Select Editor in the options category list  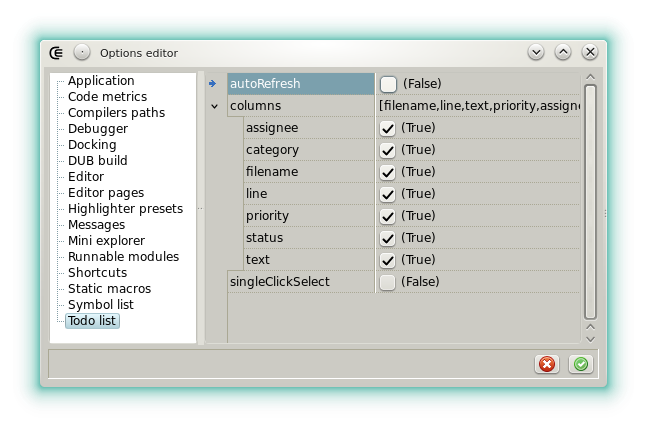(86, 177)
